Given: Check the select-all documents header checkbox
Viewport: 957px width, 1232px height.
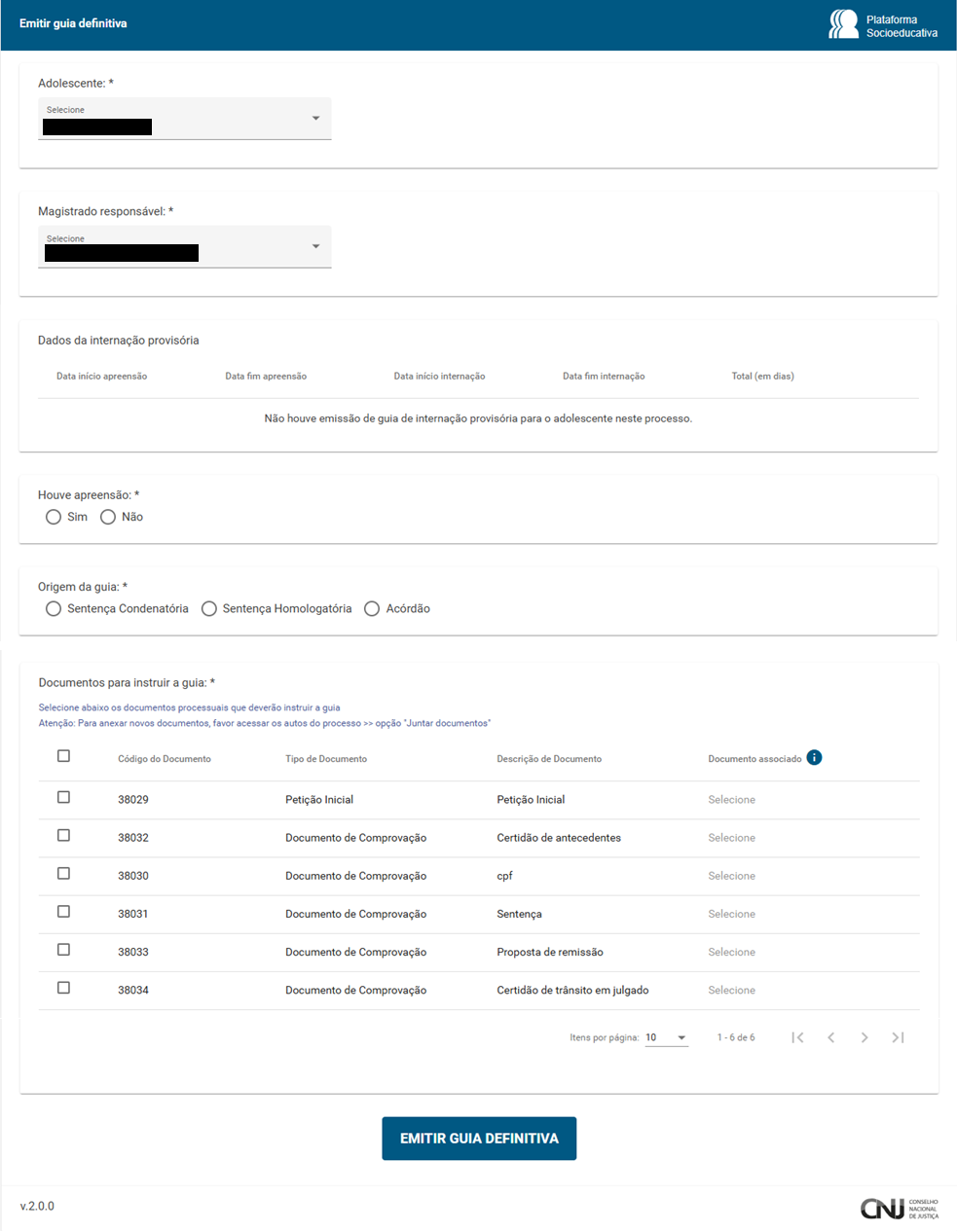Looking at the screenshot, I should (x=63, y=756).
